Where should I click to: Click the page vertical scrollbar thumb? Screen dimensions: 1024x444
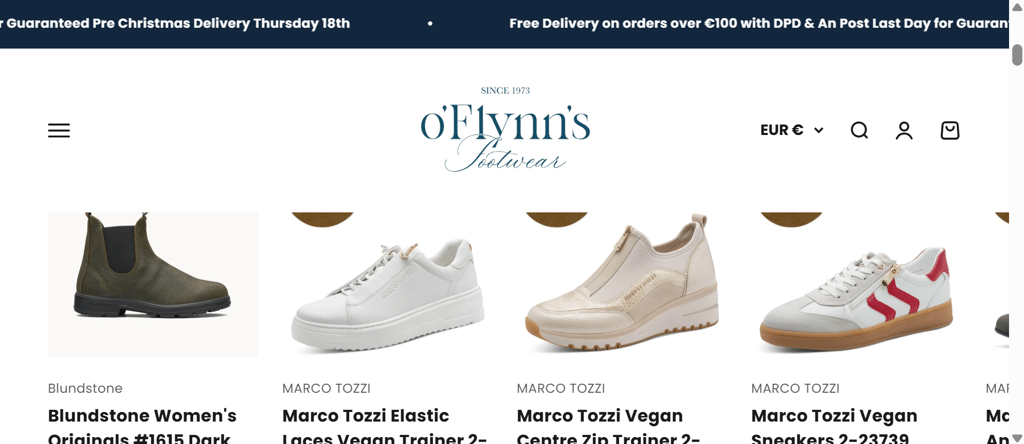pyautogui.click(x=1017, y=55)
